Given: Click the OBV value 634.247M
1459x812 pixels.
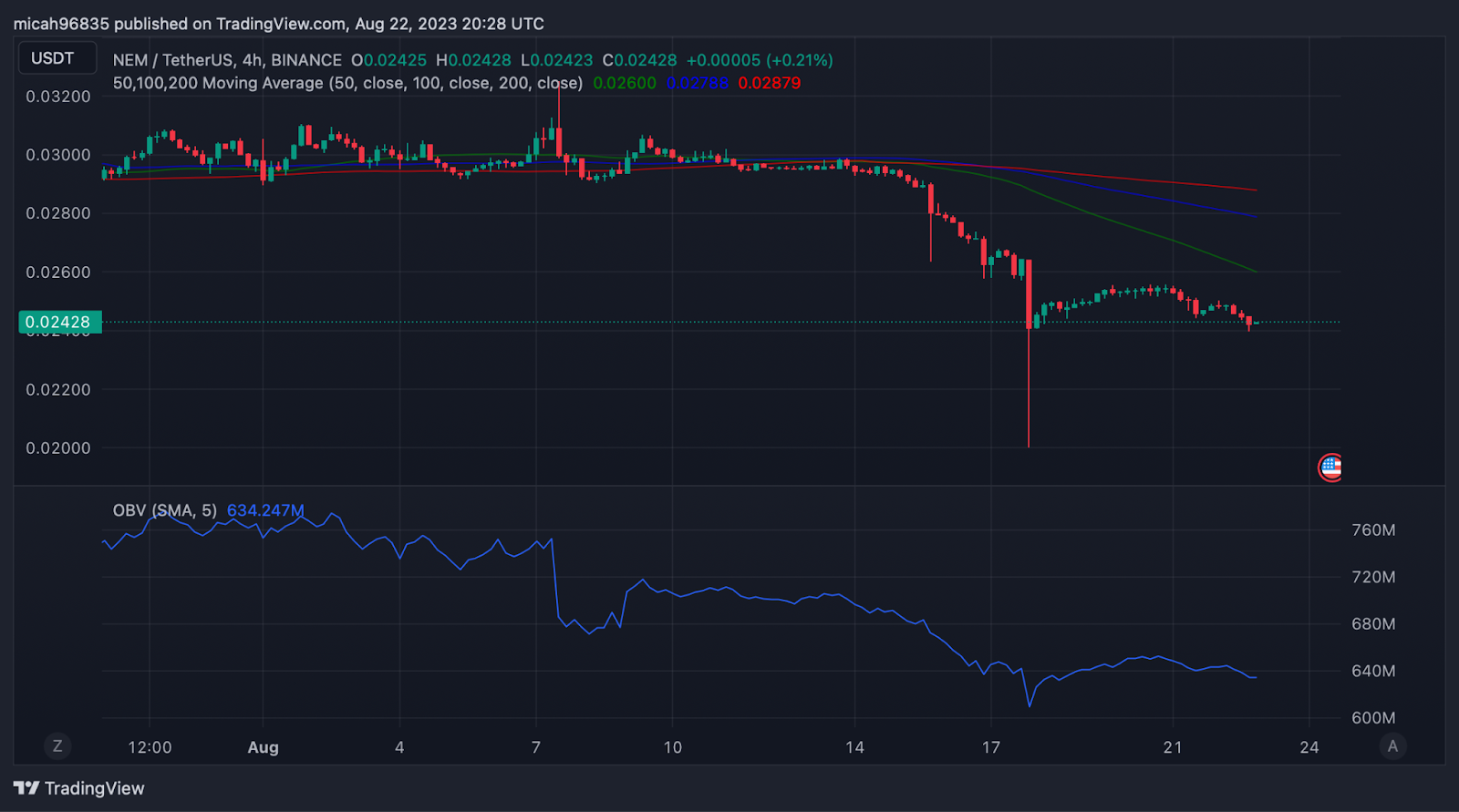Looking at the screenshot, I should click(265, 510).
